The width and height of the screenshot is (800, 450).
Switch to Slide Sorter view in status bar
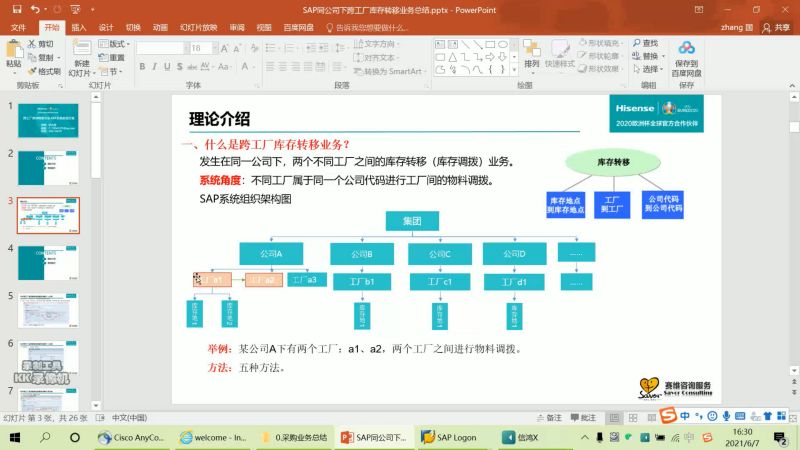pos(633,418)
